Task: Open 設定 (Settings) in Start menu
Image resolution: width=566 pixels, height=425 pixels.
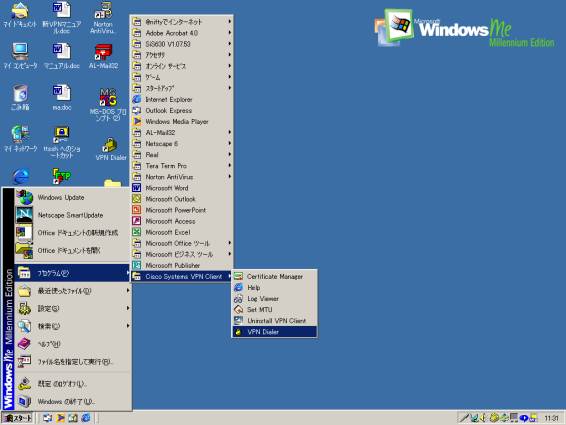Action: 73,308
